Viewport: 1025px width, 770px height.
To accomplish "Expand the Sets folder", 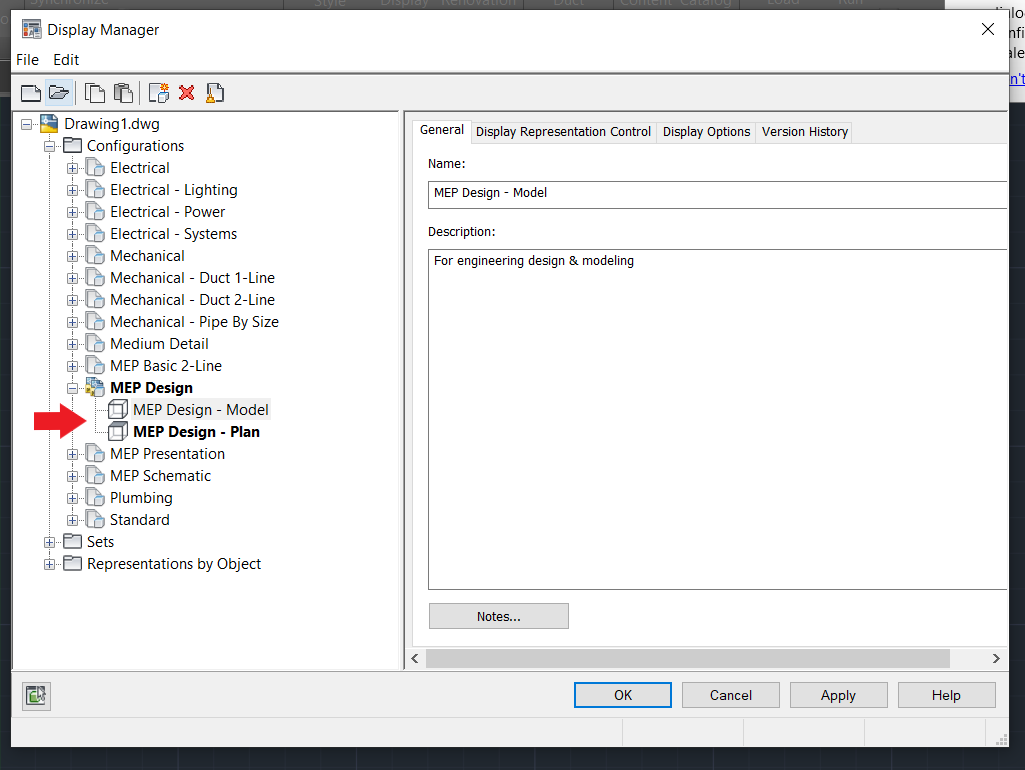I will [49, 541].
